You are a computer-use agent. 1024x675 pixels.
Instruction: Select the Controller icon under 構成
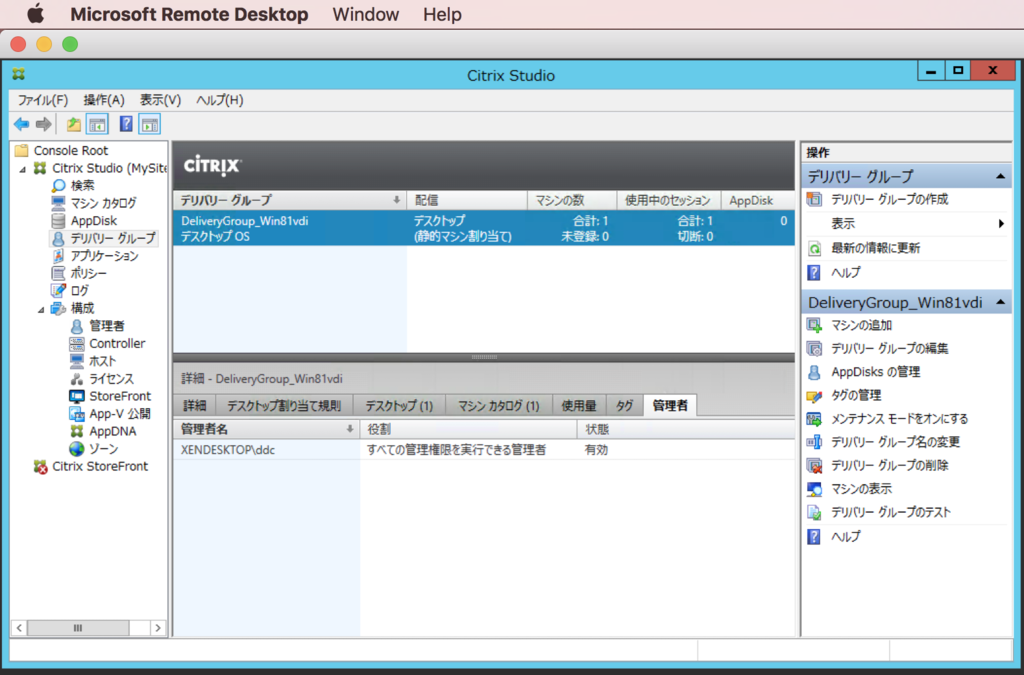(x=77, y=343)
